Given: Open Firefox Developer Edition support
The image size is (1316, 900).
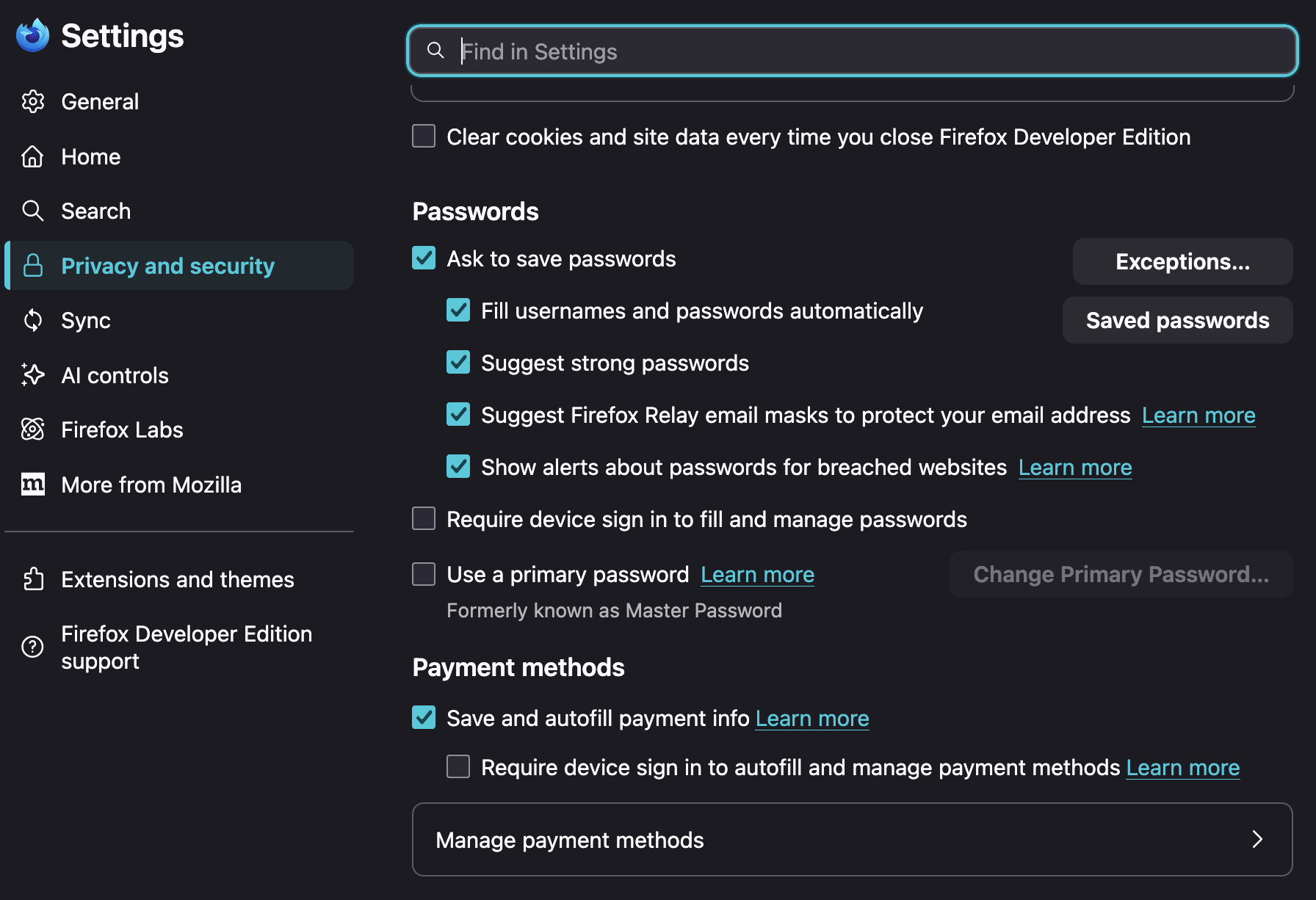Looking at the screenshot, I should click(179, 647).
